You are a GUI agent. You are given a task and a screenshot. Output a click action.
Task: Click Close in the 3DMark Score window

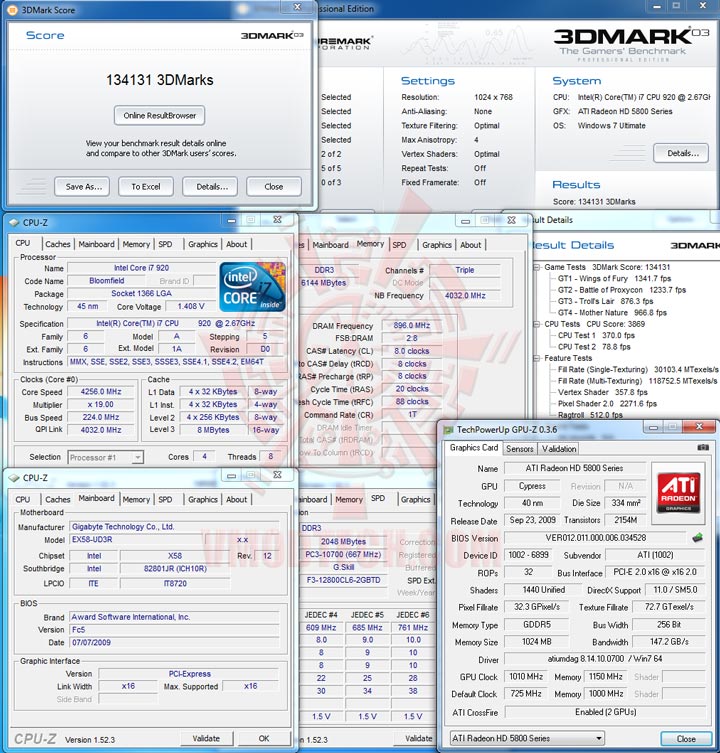click(274, 187)
